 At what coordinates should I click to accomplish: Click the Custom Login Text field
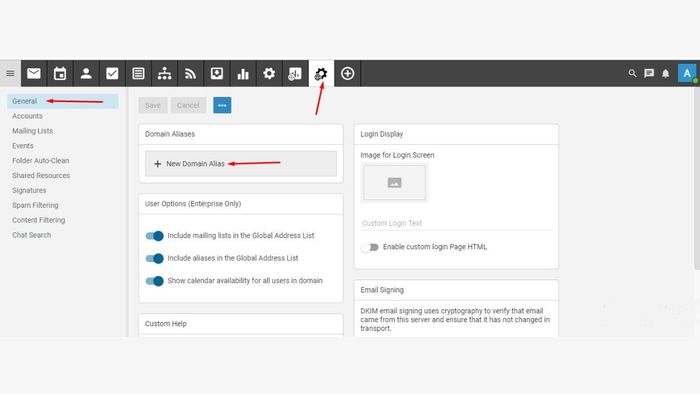(456, 223)
